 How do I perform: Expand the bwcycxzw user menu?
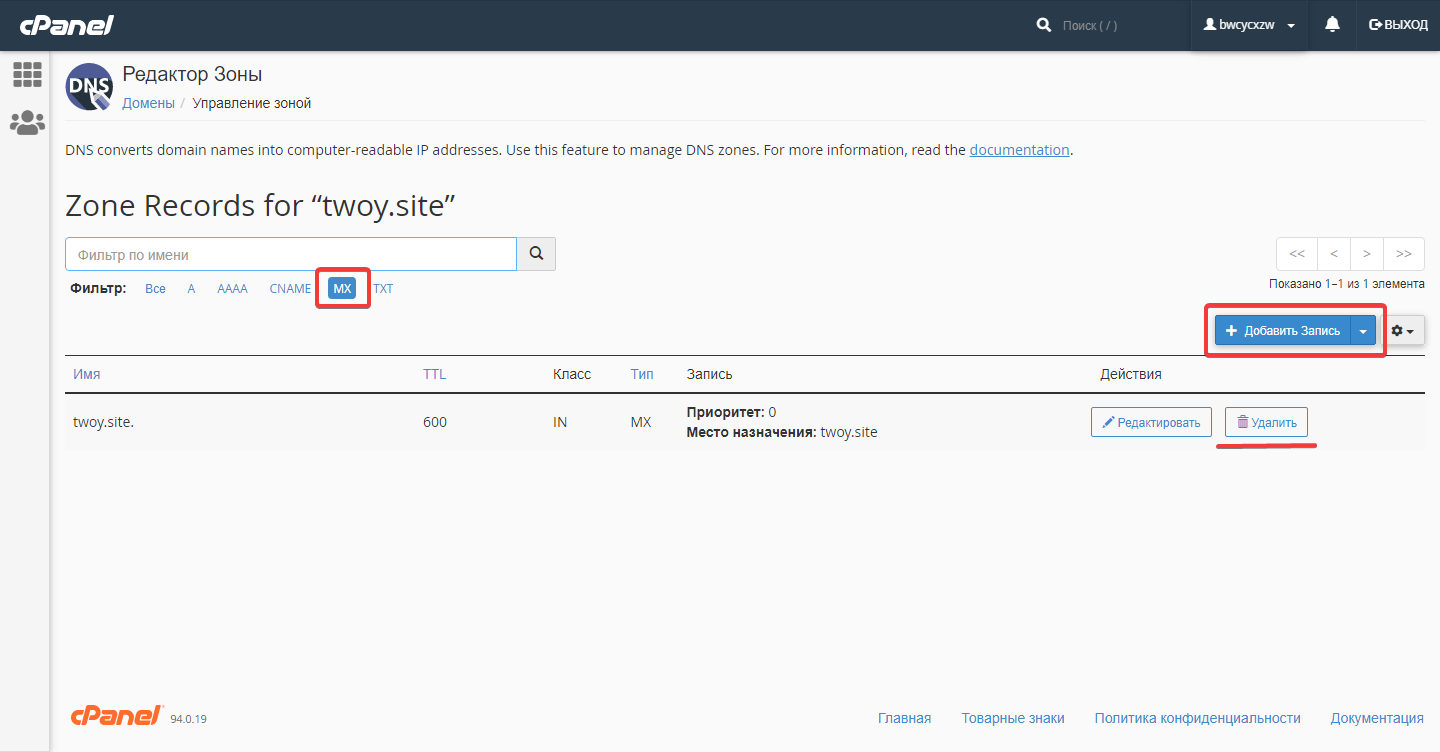click(x=1249, y=25)
